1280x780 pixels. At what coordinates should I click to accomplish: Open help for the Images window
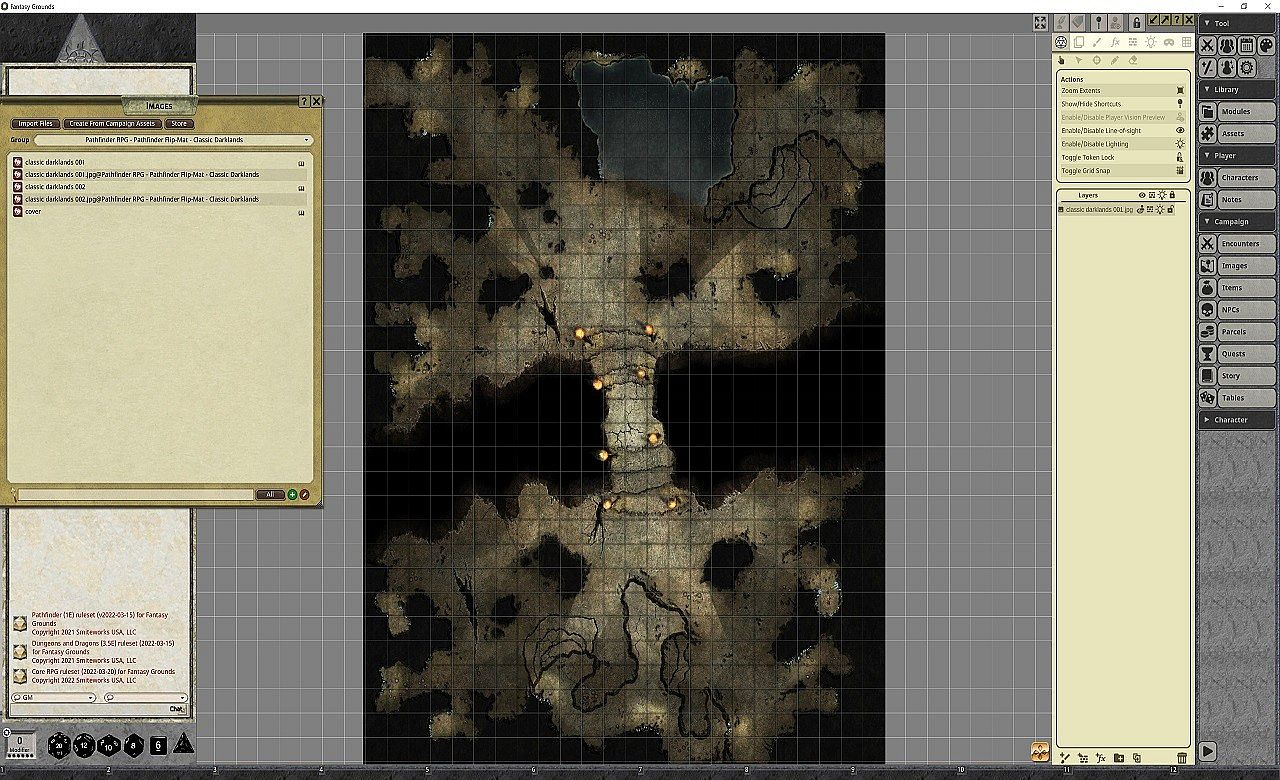304,101
